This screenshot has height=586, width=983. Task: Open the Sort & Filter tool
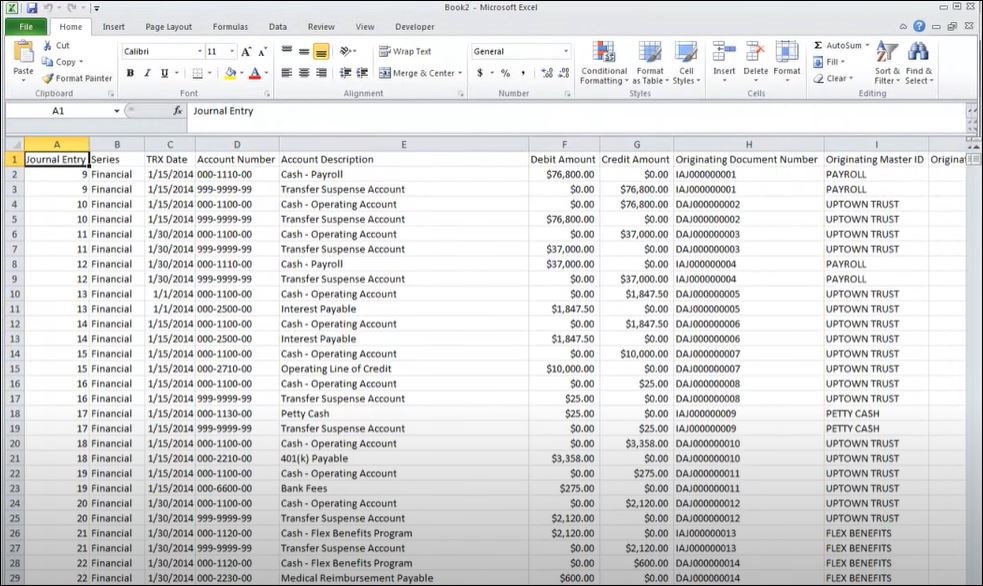pyautogui.click(x=887, y=53)
